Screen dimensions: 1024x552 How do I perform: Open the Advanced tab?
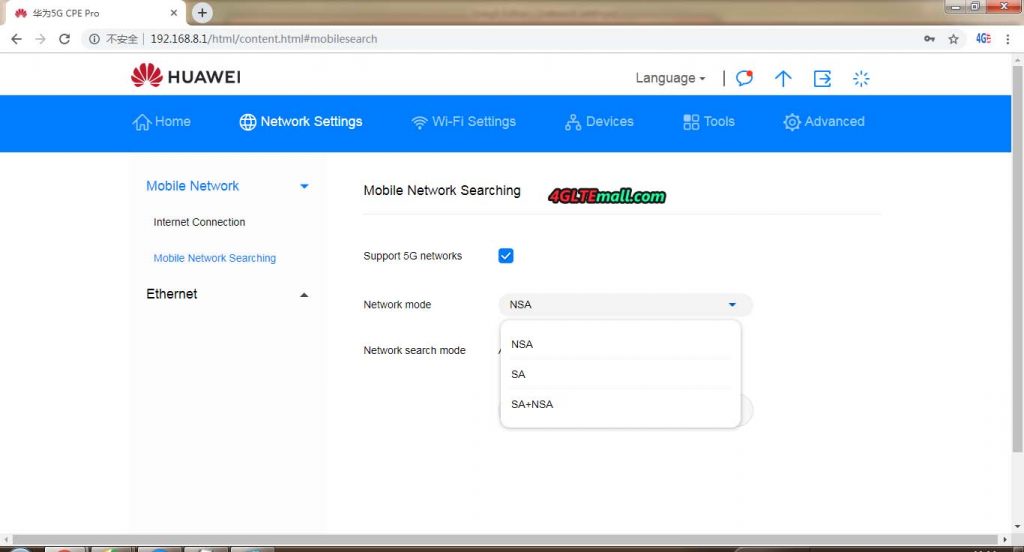coord(824,122)
